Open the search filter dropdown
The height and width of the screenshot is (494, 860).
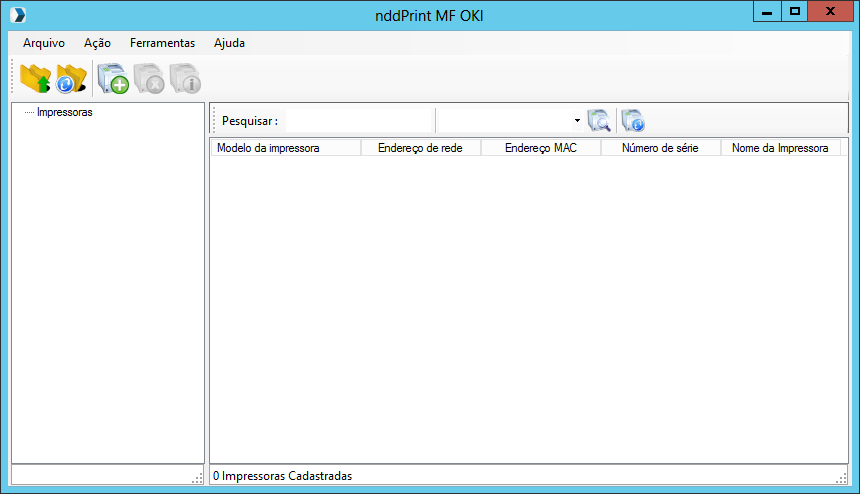[x=577, y=120]
